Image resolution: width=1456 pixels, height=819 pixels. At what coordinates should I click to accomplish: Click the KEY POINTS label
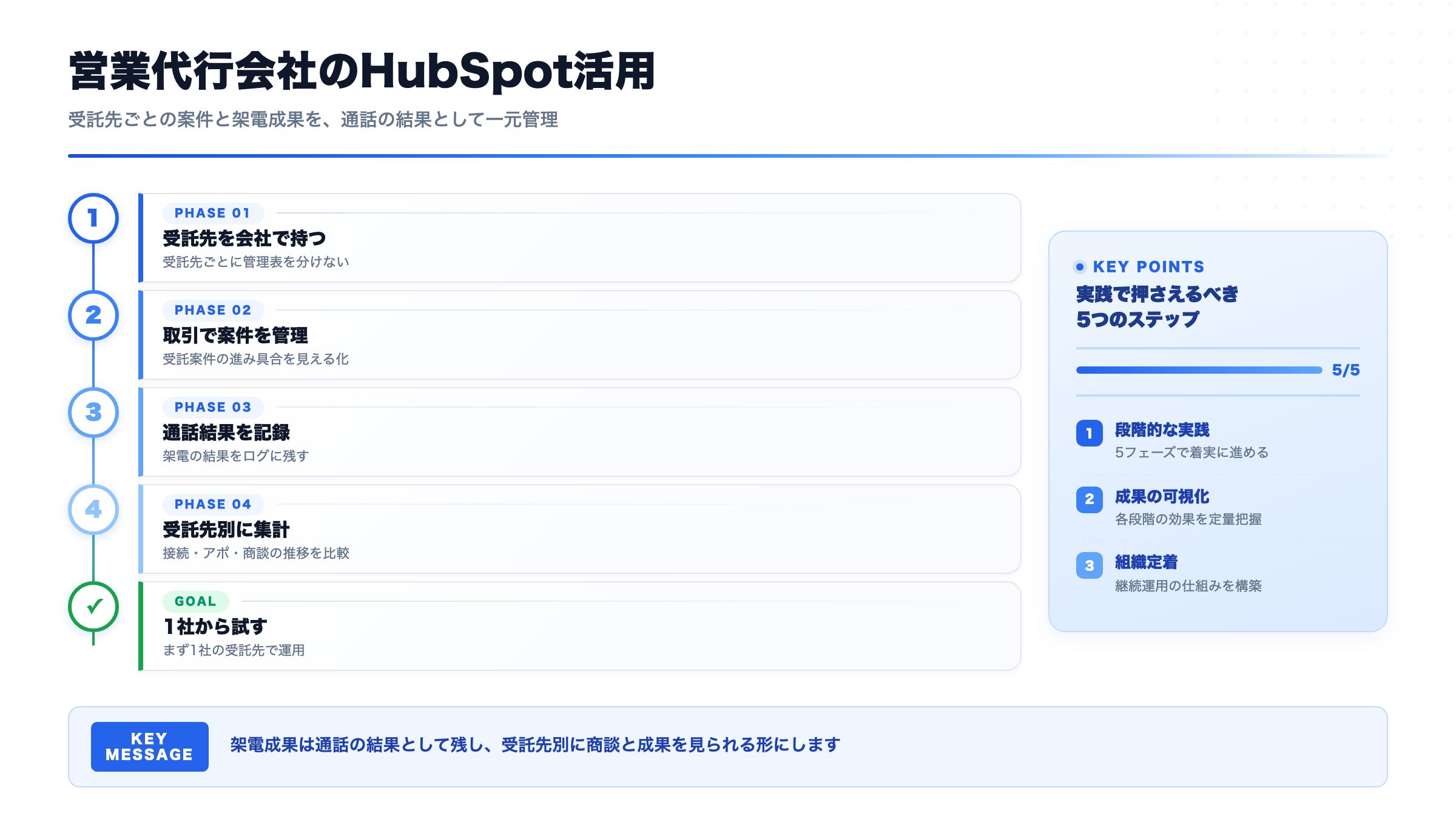(x=1148, y=267)
